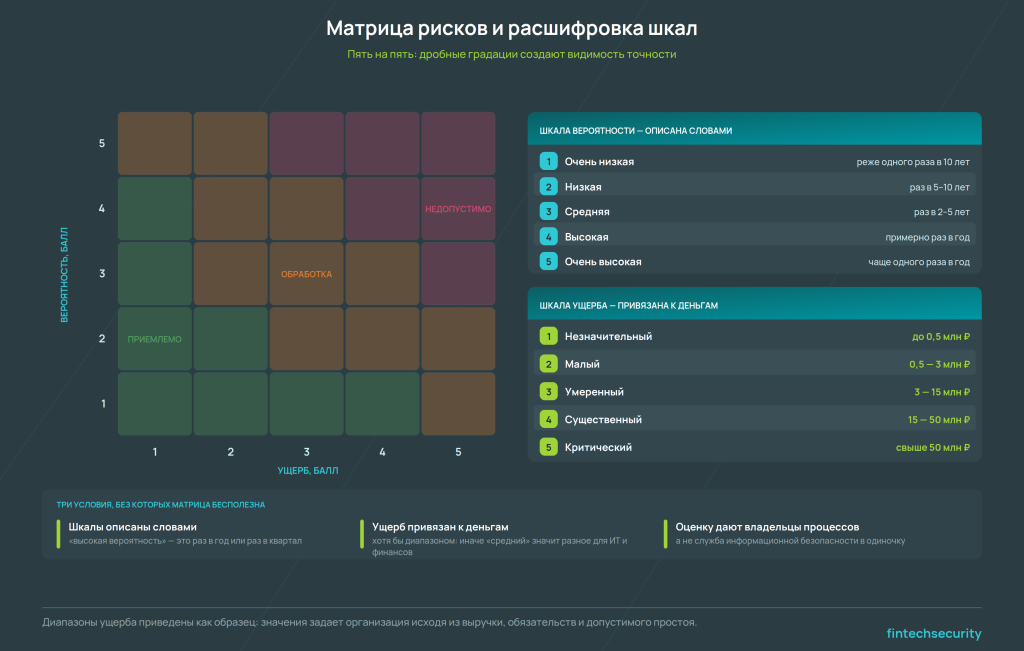The height and width of the screenshot is (651, 1024).
Task: Click the condition «Шкалы описаны словами»
Action: [133, 527]
